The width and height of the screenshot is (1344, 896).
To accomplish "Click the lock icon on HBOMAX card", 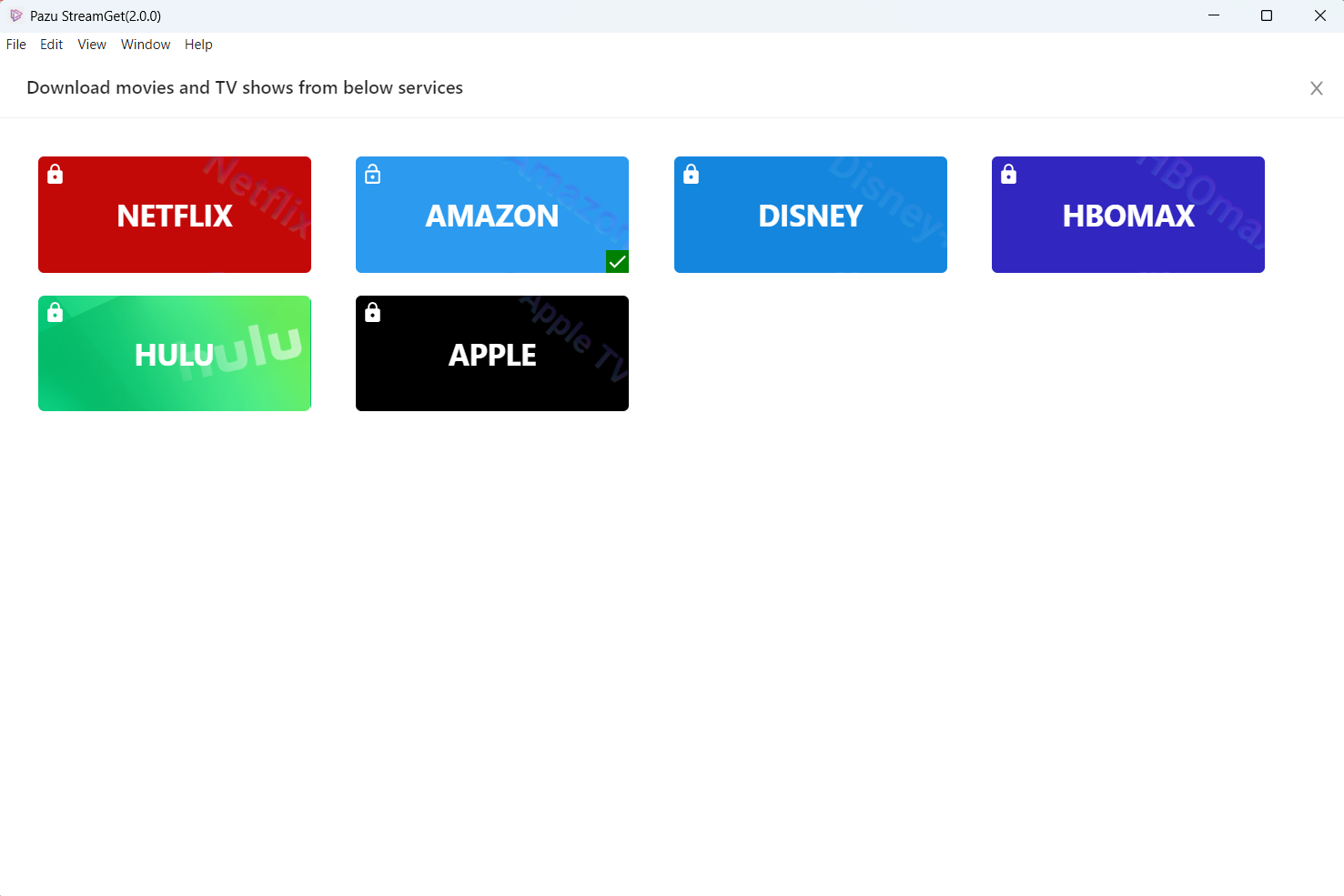I will [x=1009, y=174].
